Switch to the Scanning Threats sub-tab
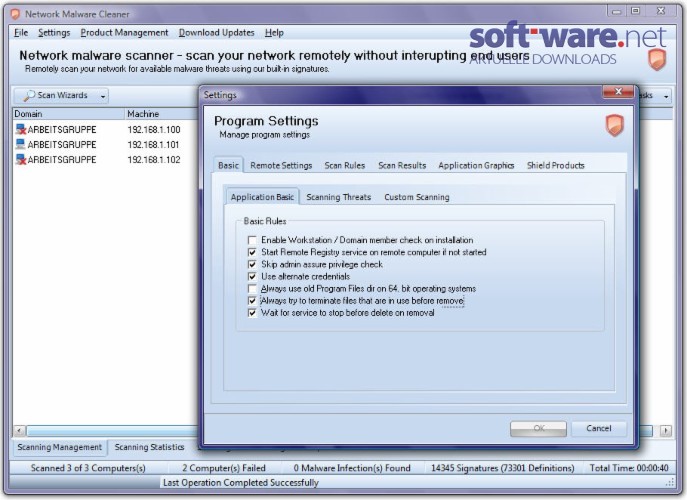687x500 pixels. point(339,197)
